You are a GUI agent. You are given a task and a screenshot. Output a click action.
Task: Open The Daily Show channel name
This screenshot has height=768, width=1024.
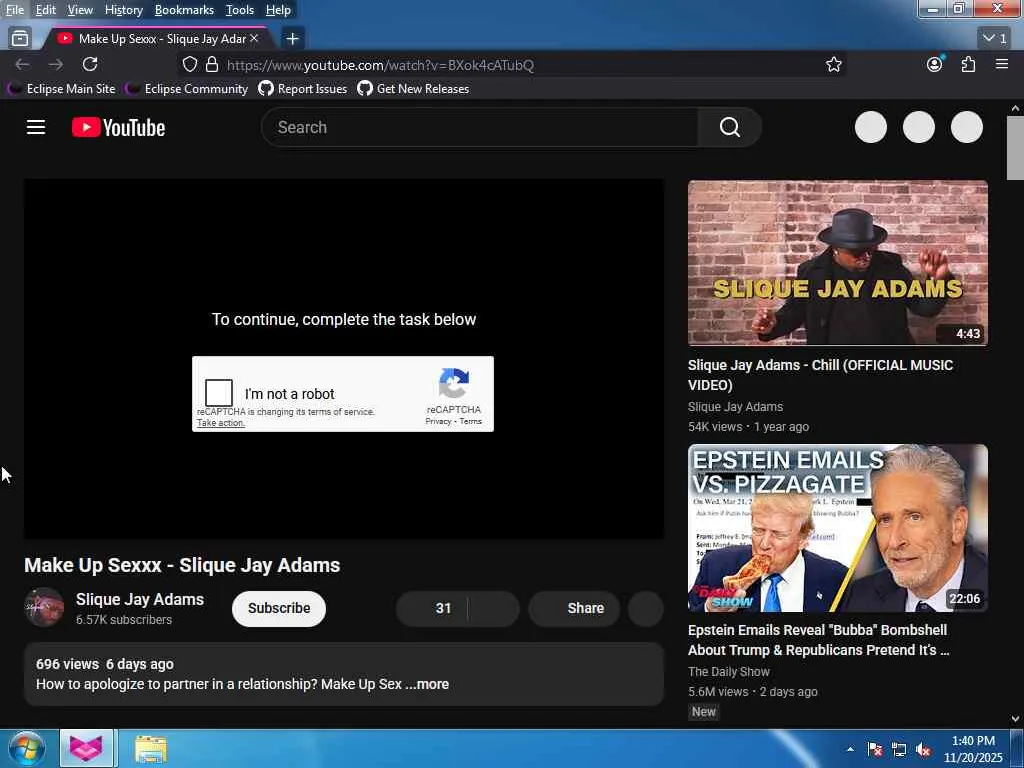729,671
